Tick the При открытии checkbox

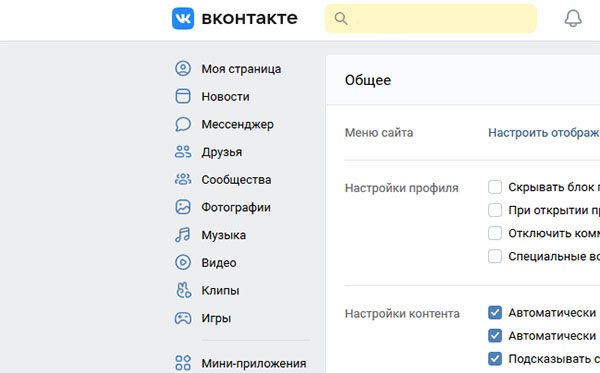coord(495,210)
